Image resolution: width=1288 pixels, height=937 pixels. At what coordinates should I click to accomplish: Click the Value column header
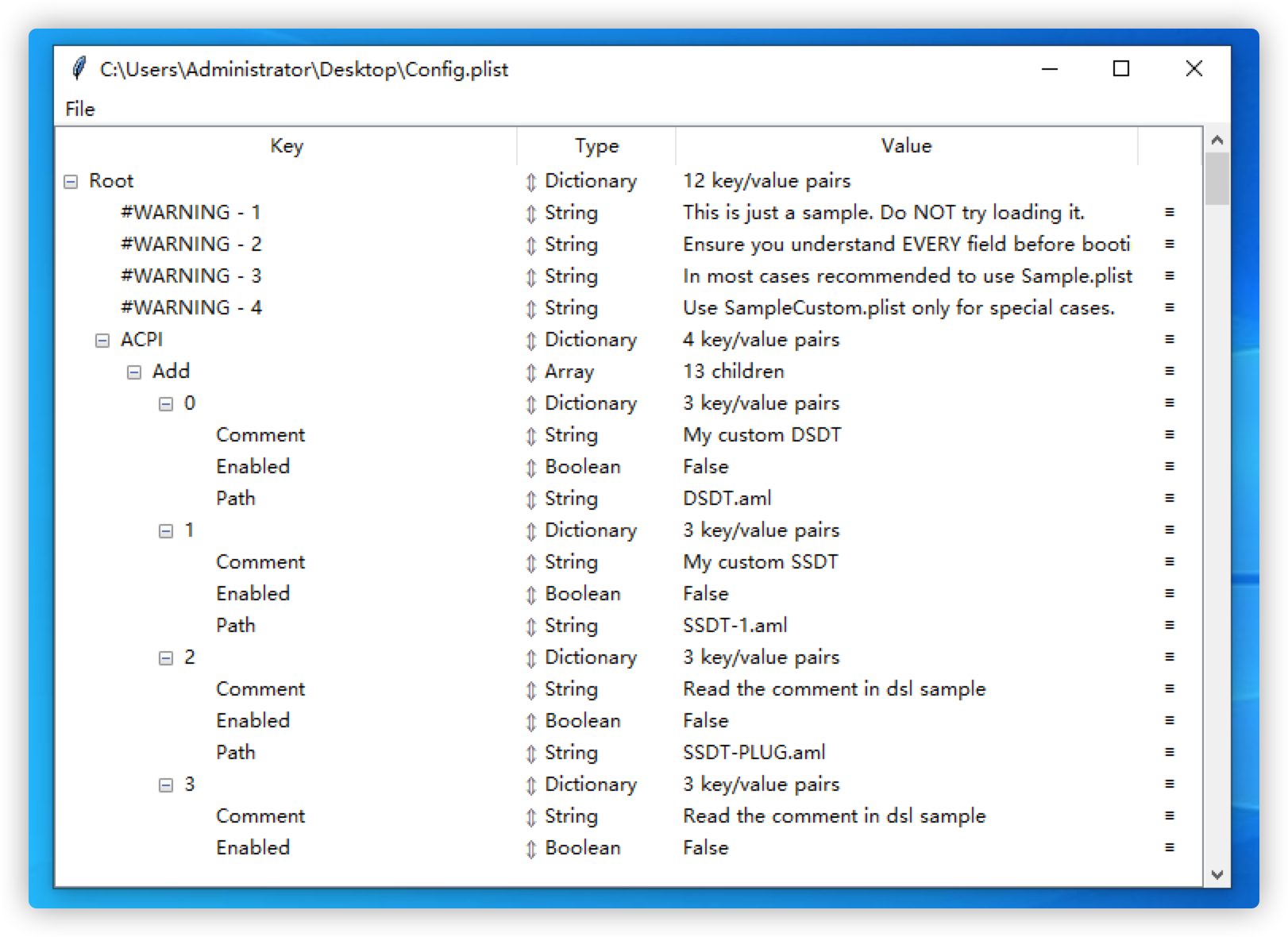[906, 146]
